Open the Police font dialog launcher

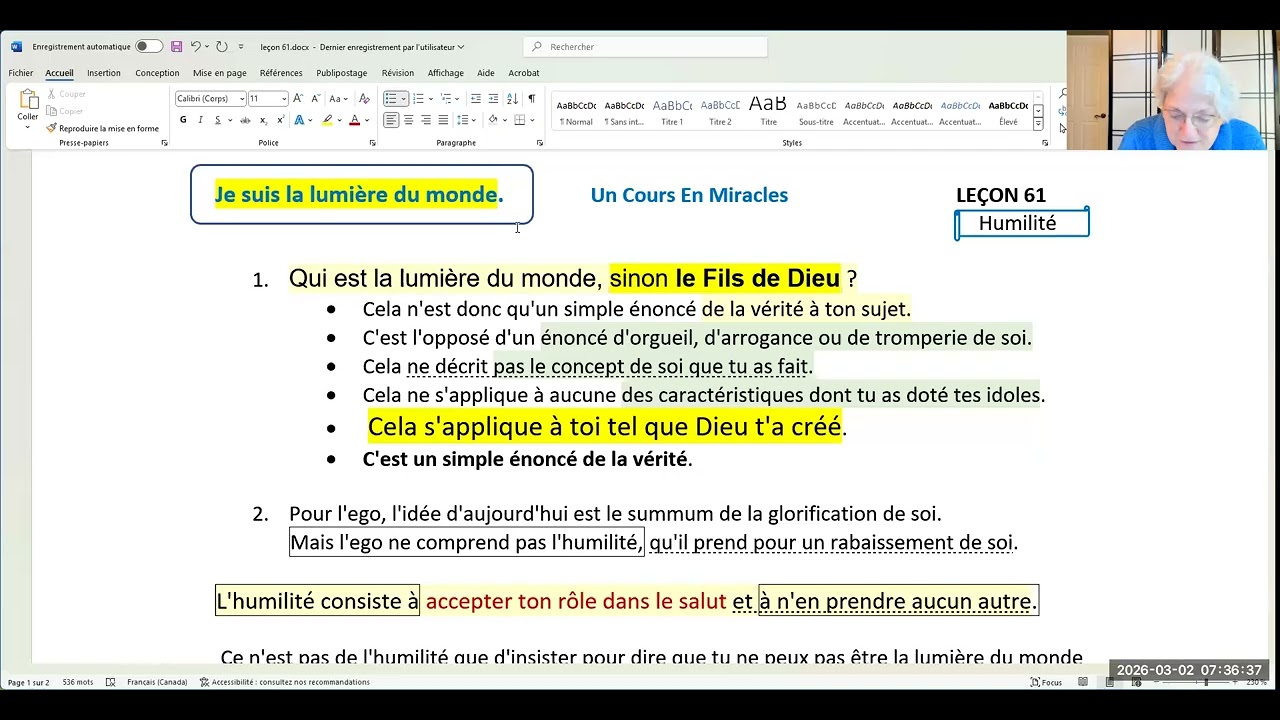(x=372, y=143)
